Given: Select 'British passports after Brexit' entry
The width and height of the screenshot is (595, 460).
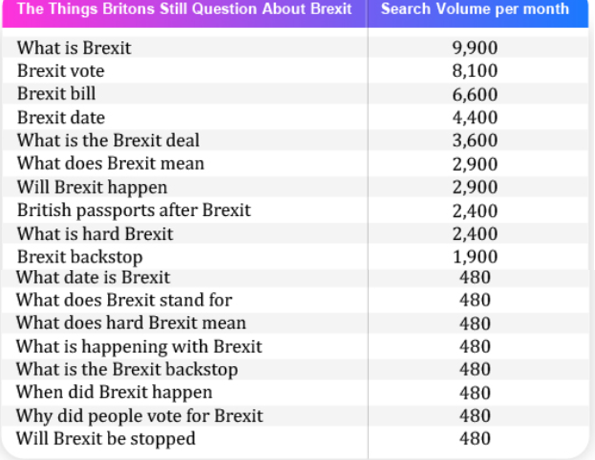Looking at the screenshot, I should coord(134,210).
